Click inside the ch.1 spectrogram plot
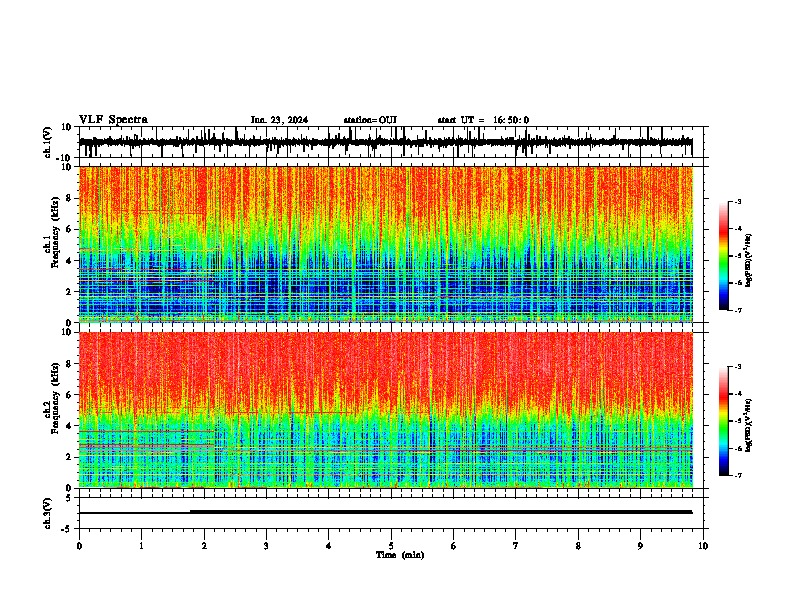Screen dimensions: 792x612 (386, 244)
